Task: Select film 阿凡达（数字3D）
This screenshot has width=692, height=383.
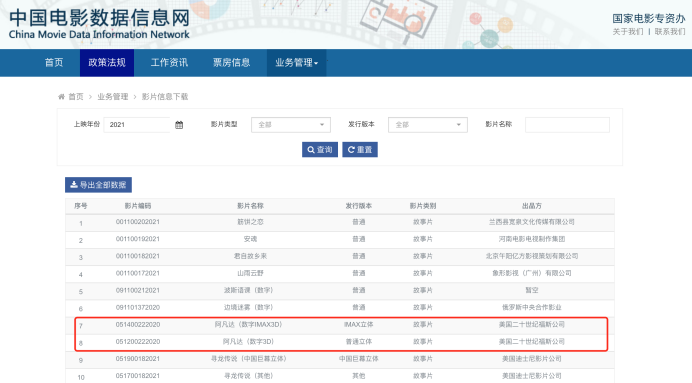Action: point(248,342)
